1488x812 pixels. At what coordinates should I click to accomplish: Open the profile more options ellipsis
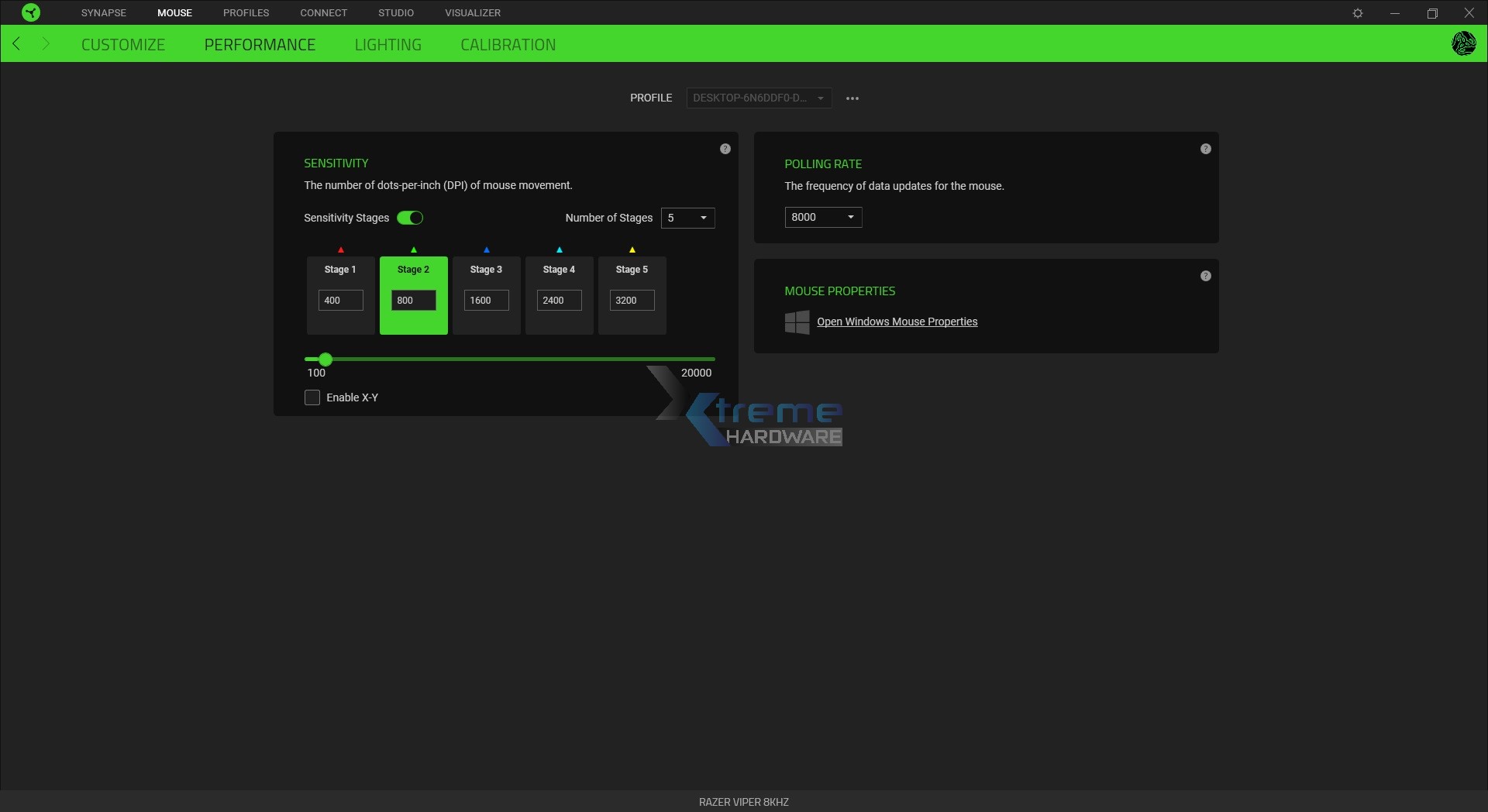pos(852,98)
